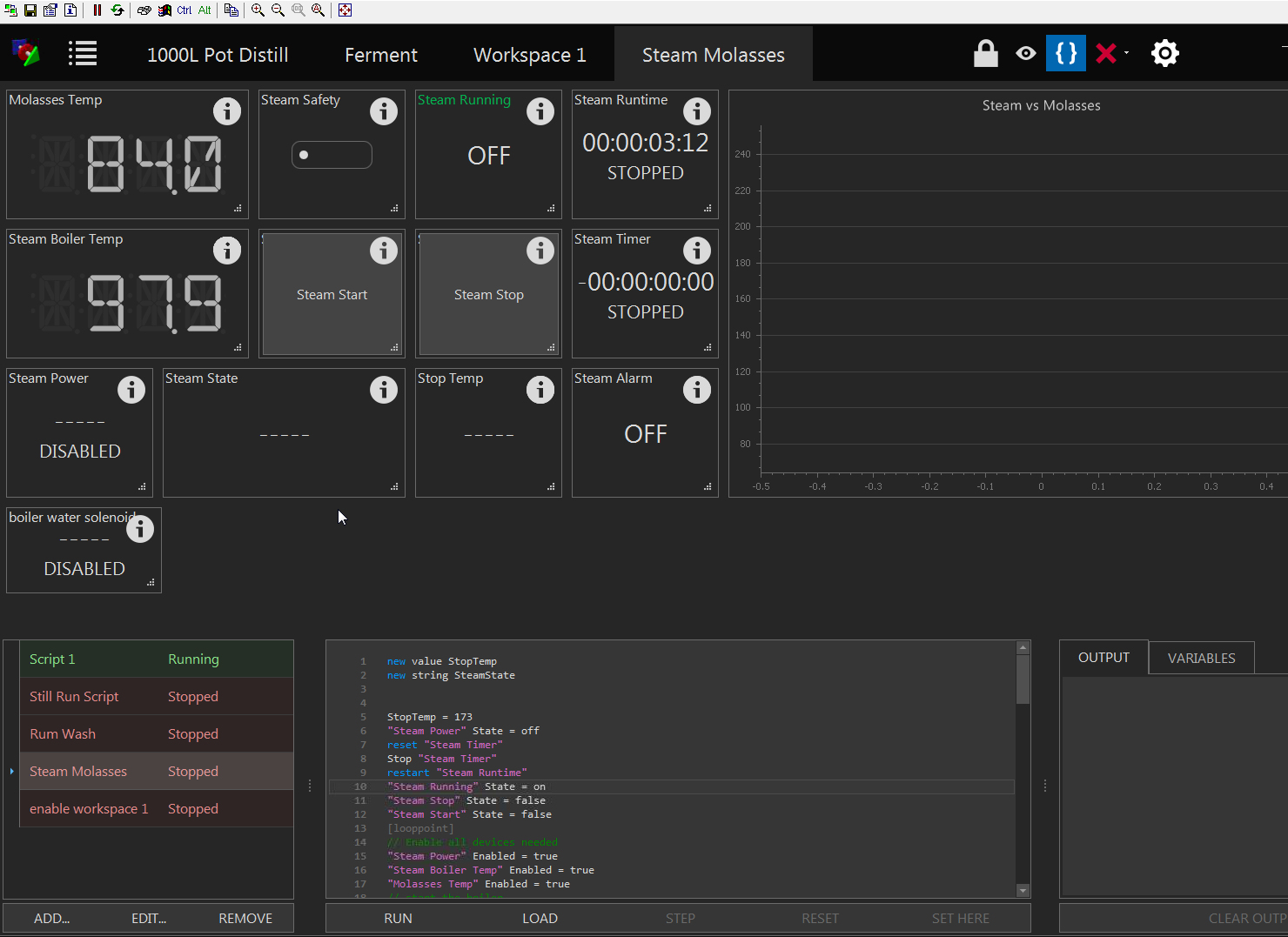This screenshot has height=937, width=1288.
Task: Open the connection options icon
Action: tap(50, 10)
